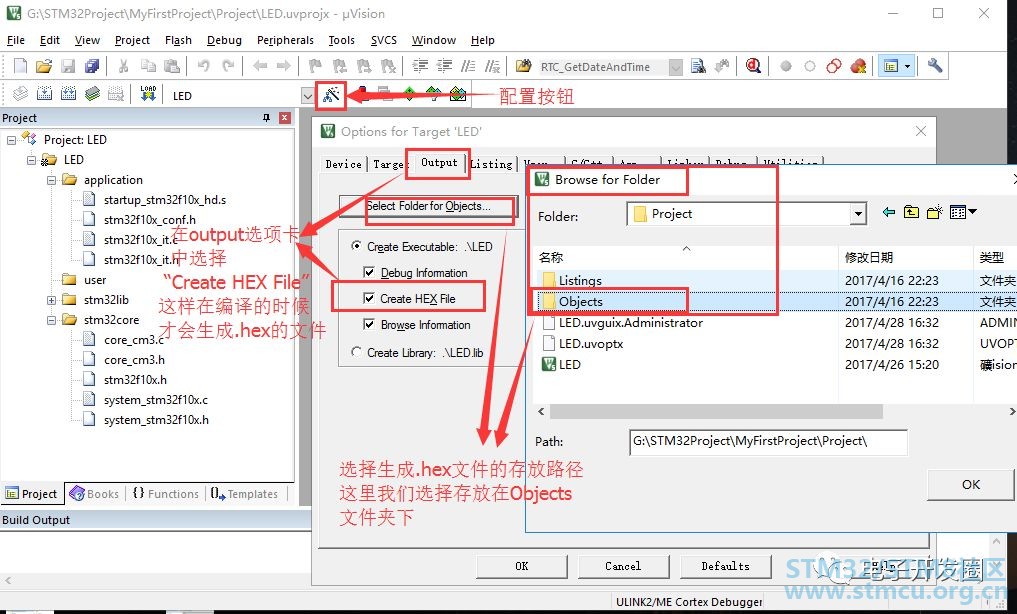Click the horizontal scrollbar in Browse dialog
Viewport: 1017px width, 614px height.
[x=716, y=411]
